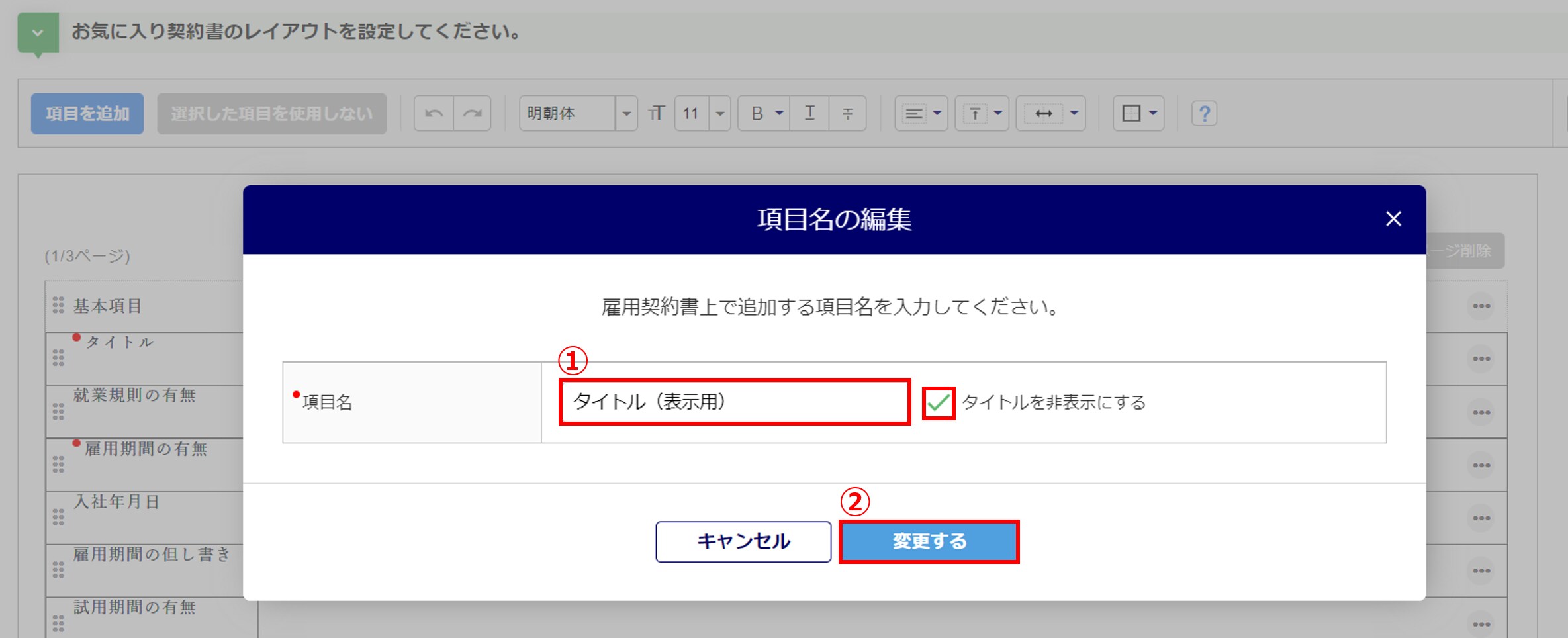Open the font size 11 dropdown

point(719,114)
